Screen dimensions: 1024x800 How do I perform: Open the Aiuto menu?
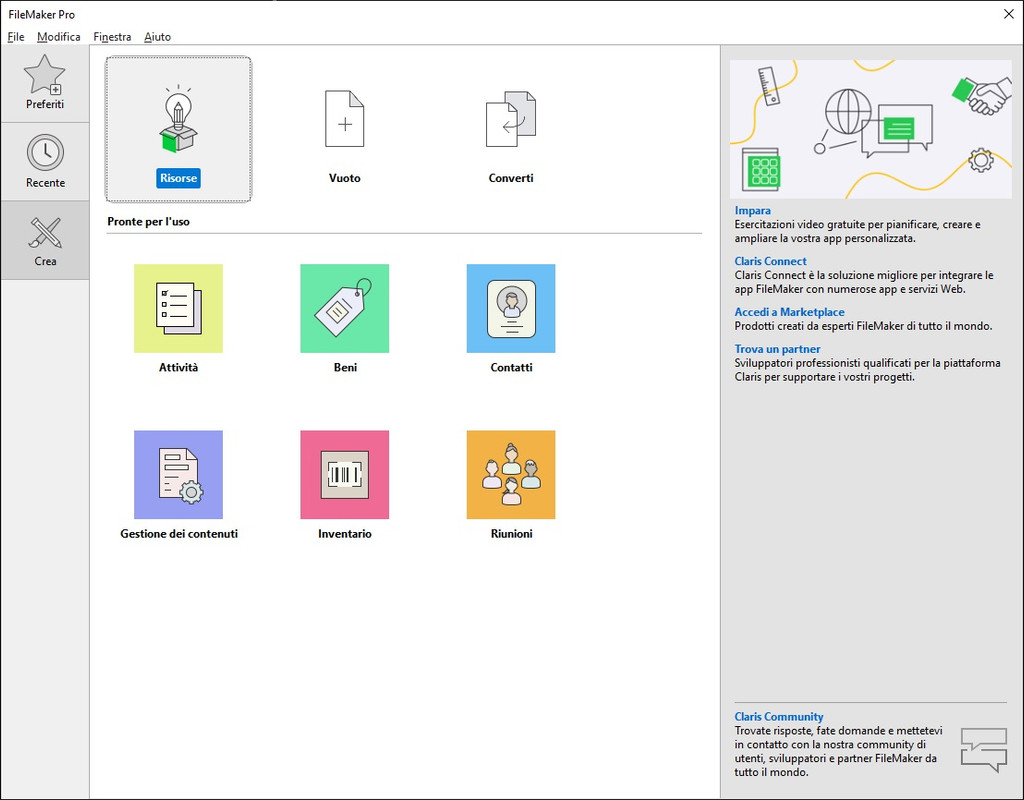157,37
